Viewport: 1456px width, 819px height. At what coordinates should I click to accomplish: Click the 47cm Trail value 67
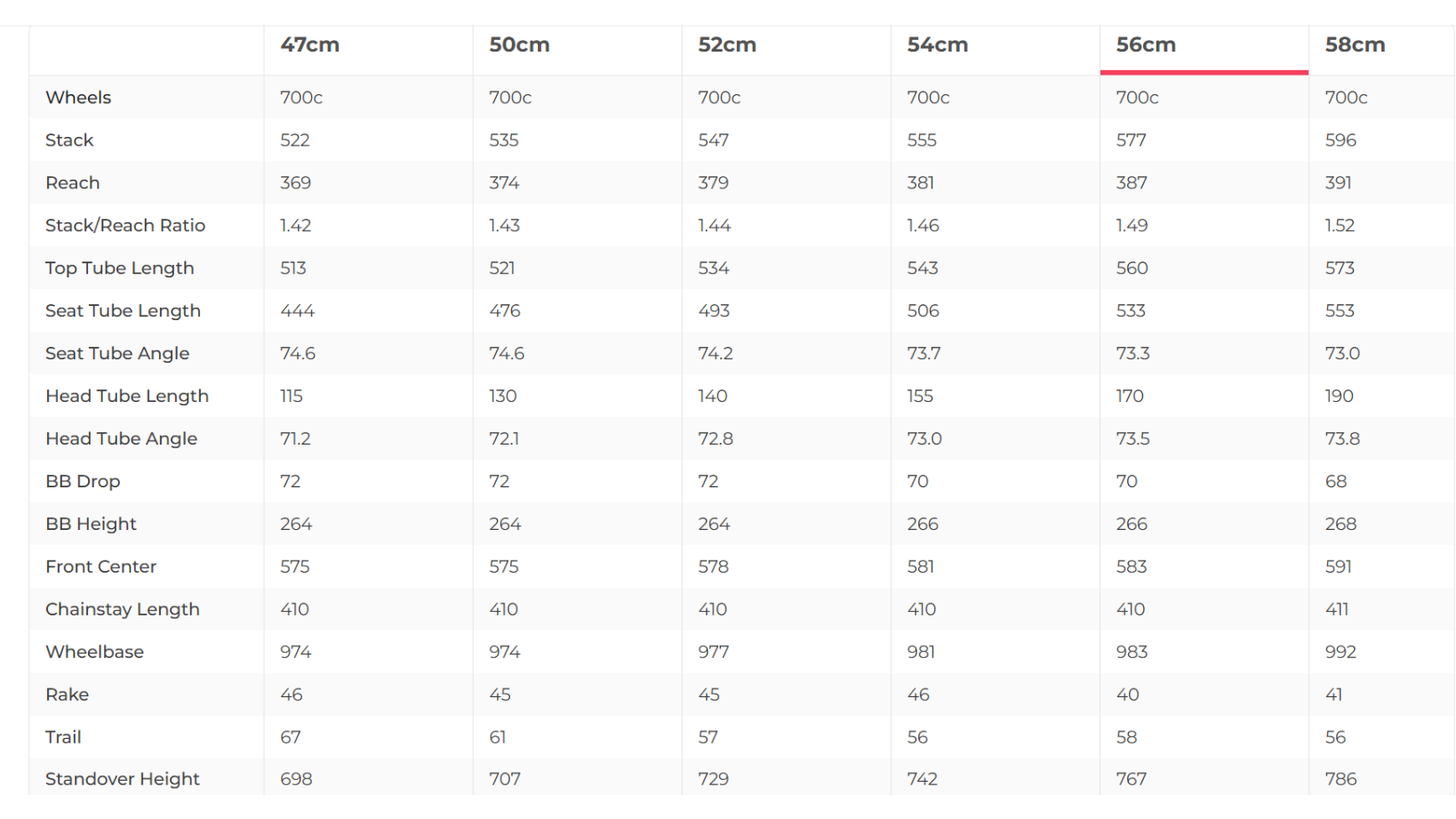pyautogui.click(x=291, y=738)
